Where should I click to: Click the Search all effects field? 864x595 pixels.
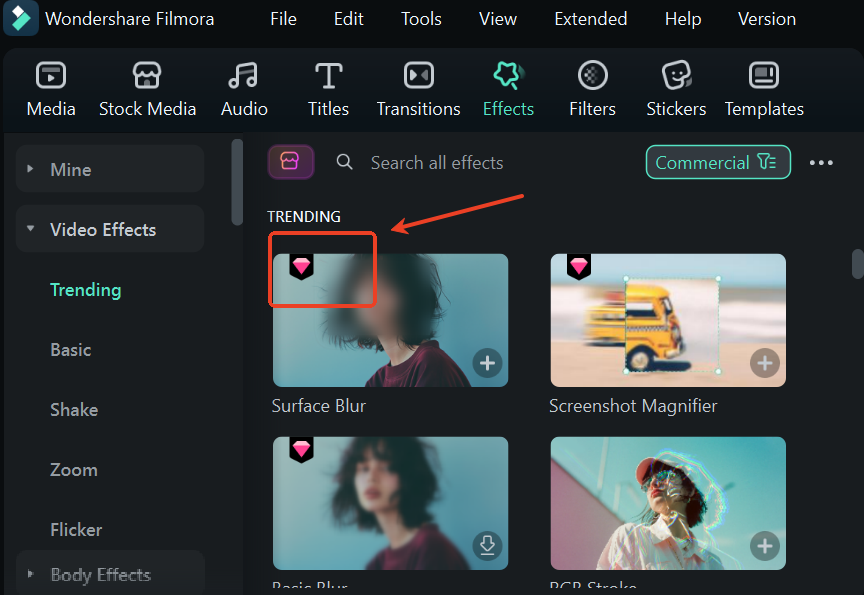[x=437, y=162]
